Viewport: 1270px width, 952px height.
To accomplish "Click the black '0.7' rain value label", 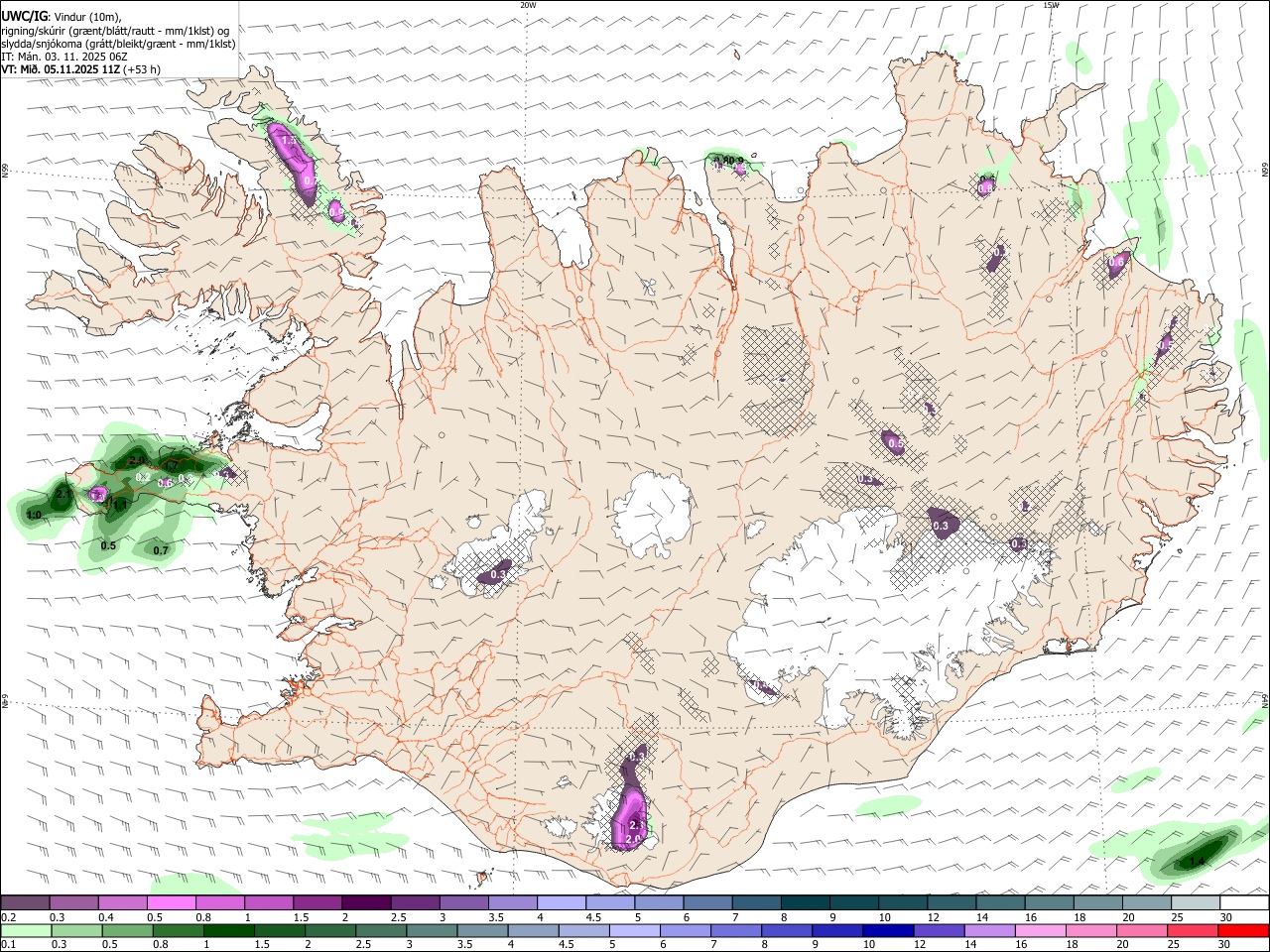I will tap(161, 550).
